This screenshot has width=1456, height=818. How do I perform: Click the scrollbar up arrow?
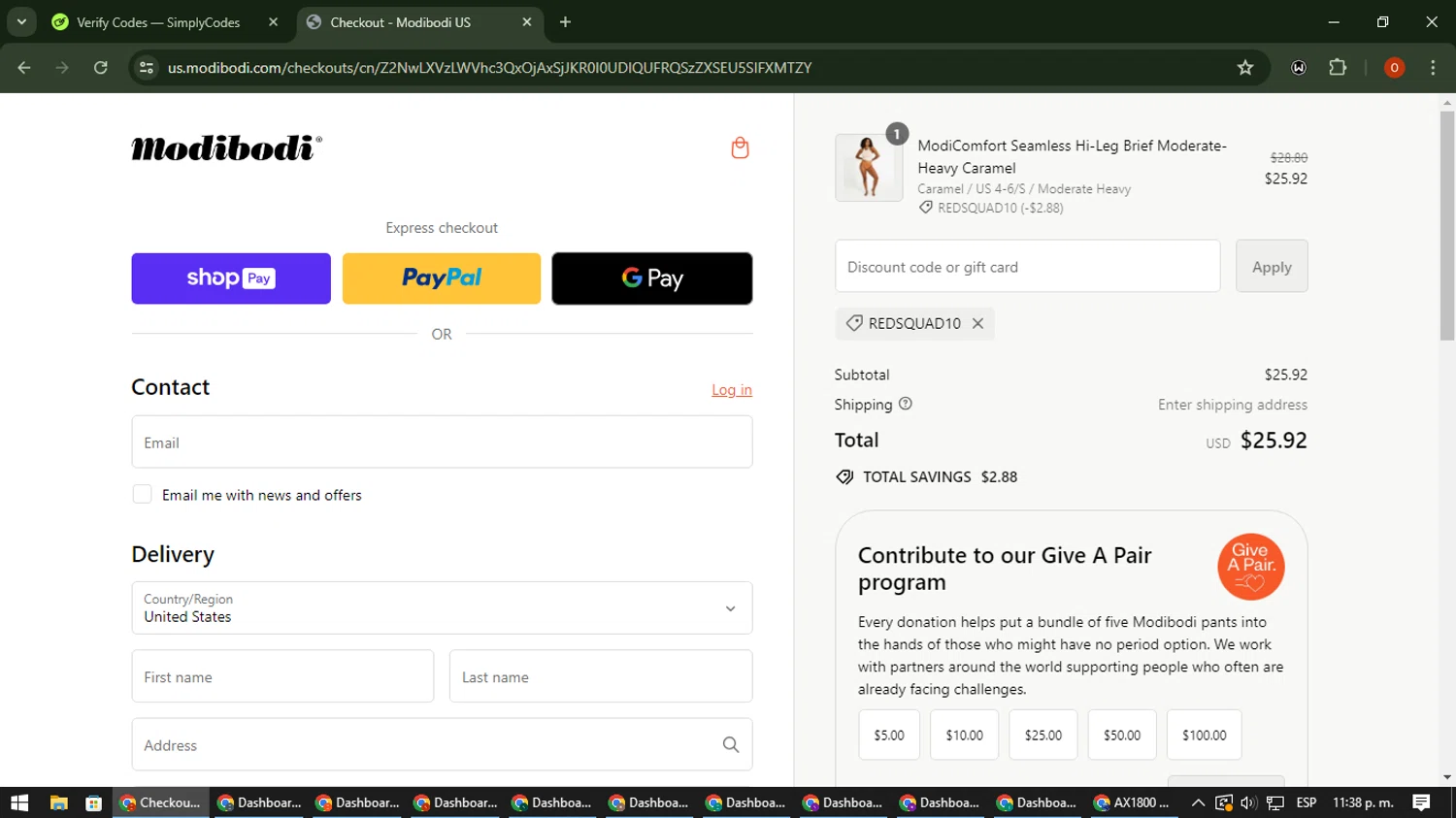tap(1447, 102)
